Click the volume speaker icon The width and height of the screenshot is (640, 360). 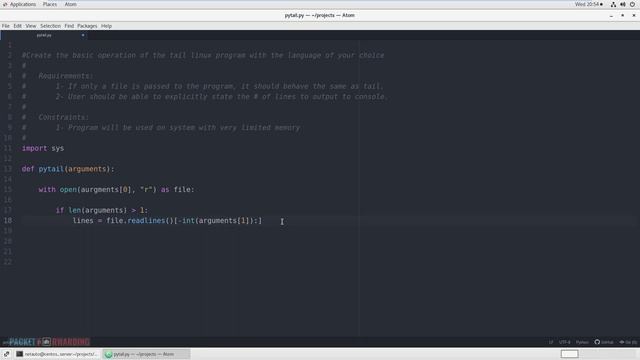(x=623, y=4)
